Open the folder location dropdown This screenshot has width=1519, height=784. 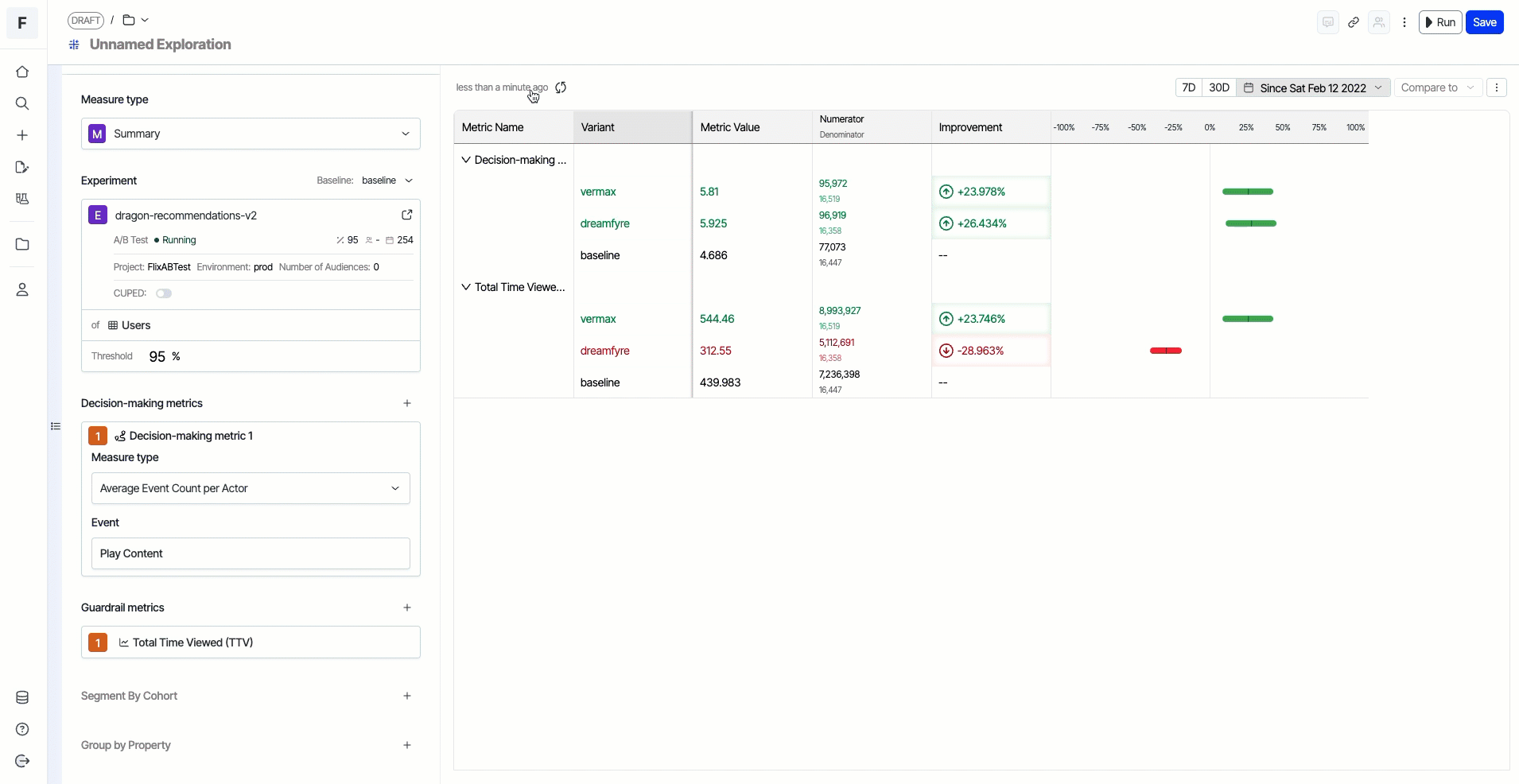point(136,20)
